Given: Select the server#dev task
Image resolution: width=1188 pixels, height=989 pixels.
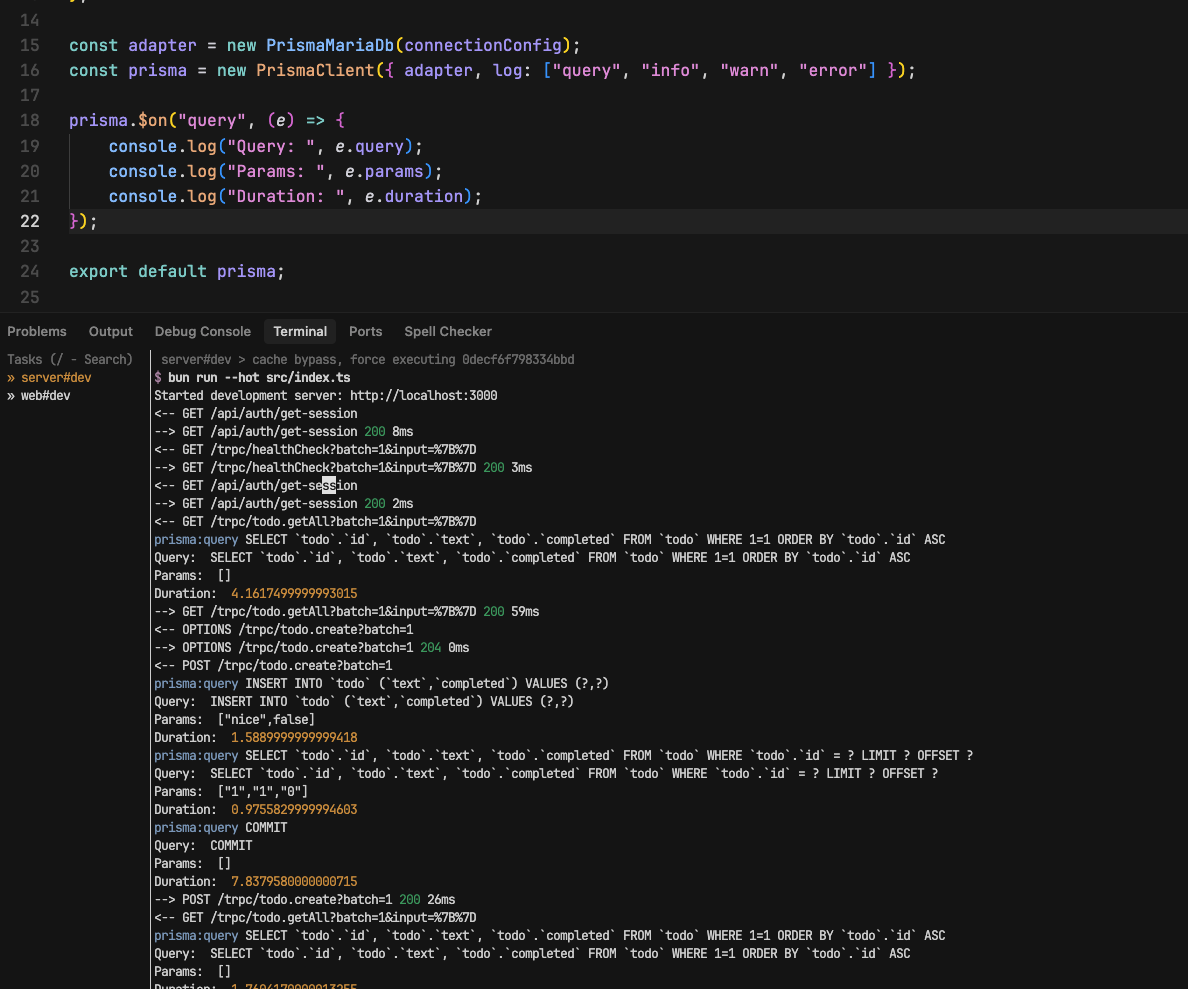Looking at the screenshot, I should [56, 378].
